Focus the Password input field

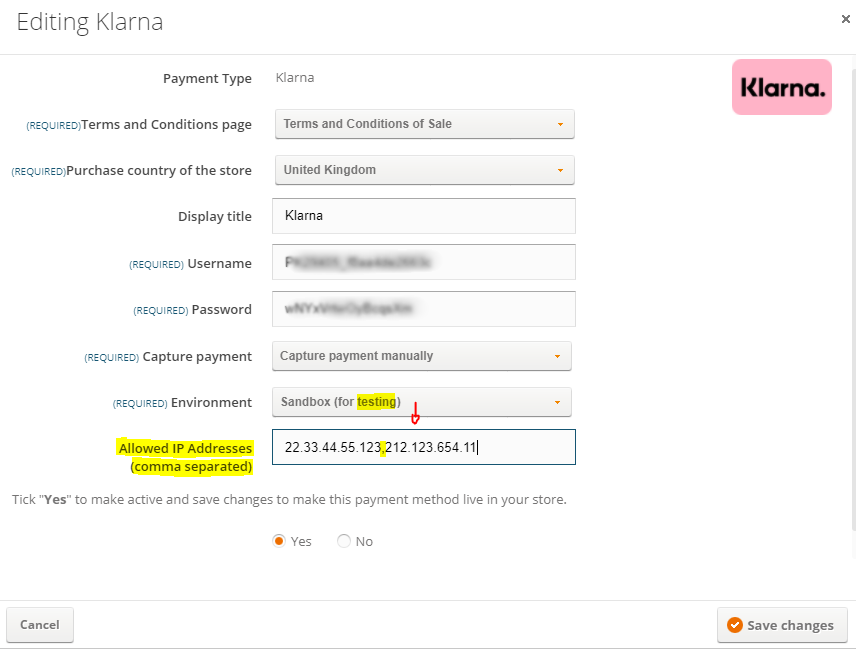(x=424, y=309)
